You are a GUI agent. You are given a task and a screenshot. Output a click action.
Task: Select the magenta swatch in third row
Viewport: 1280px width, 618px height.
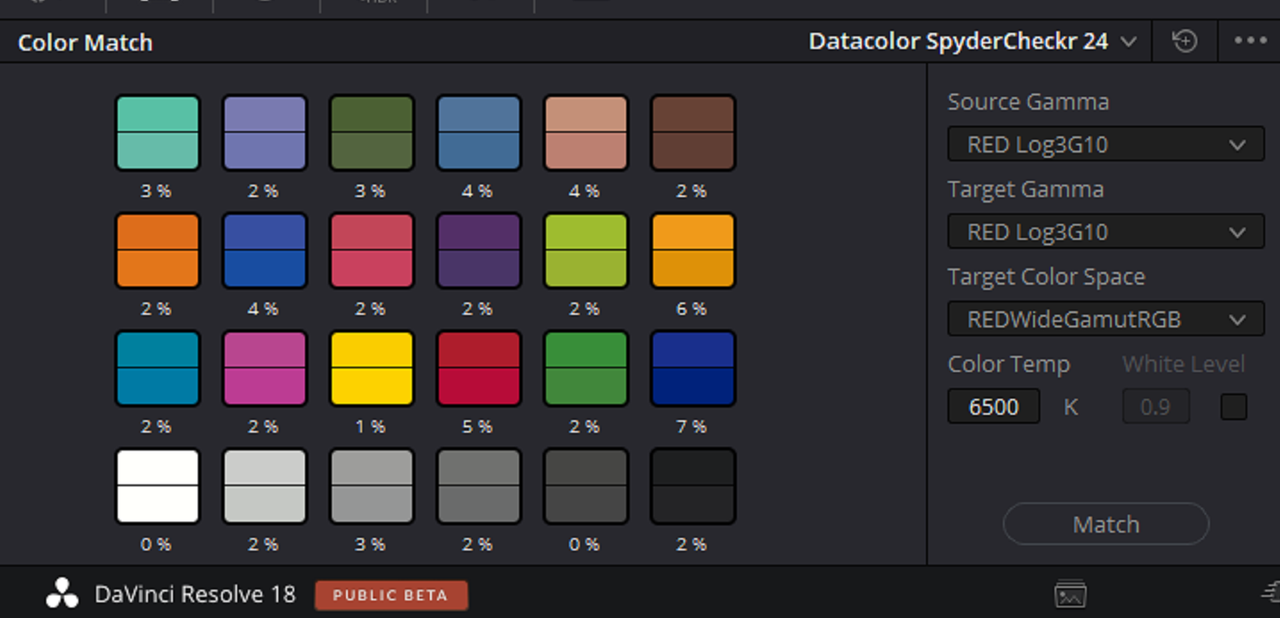point(264,369)
